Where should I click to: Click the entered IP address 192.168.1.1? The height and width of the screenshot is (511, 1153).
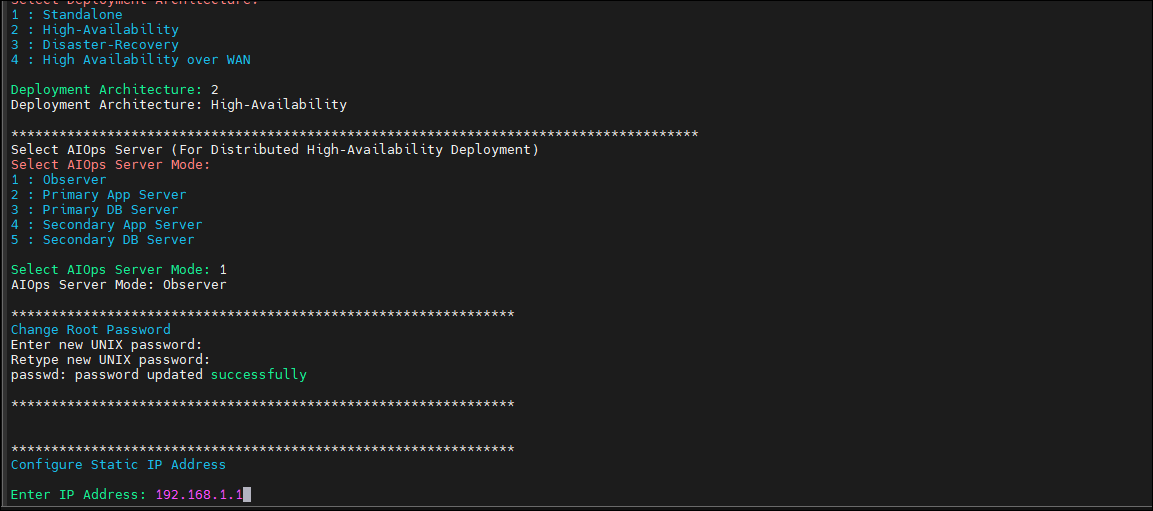199,495
